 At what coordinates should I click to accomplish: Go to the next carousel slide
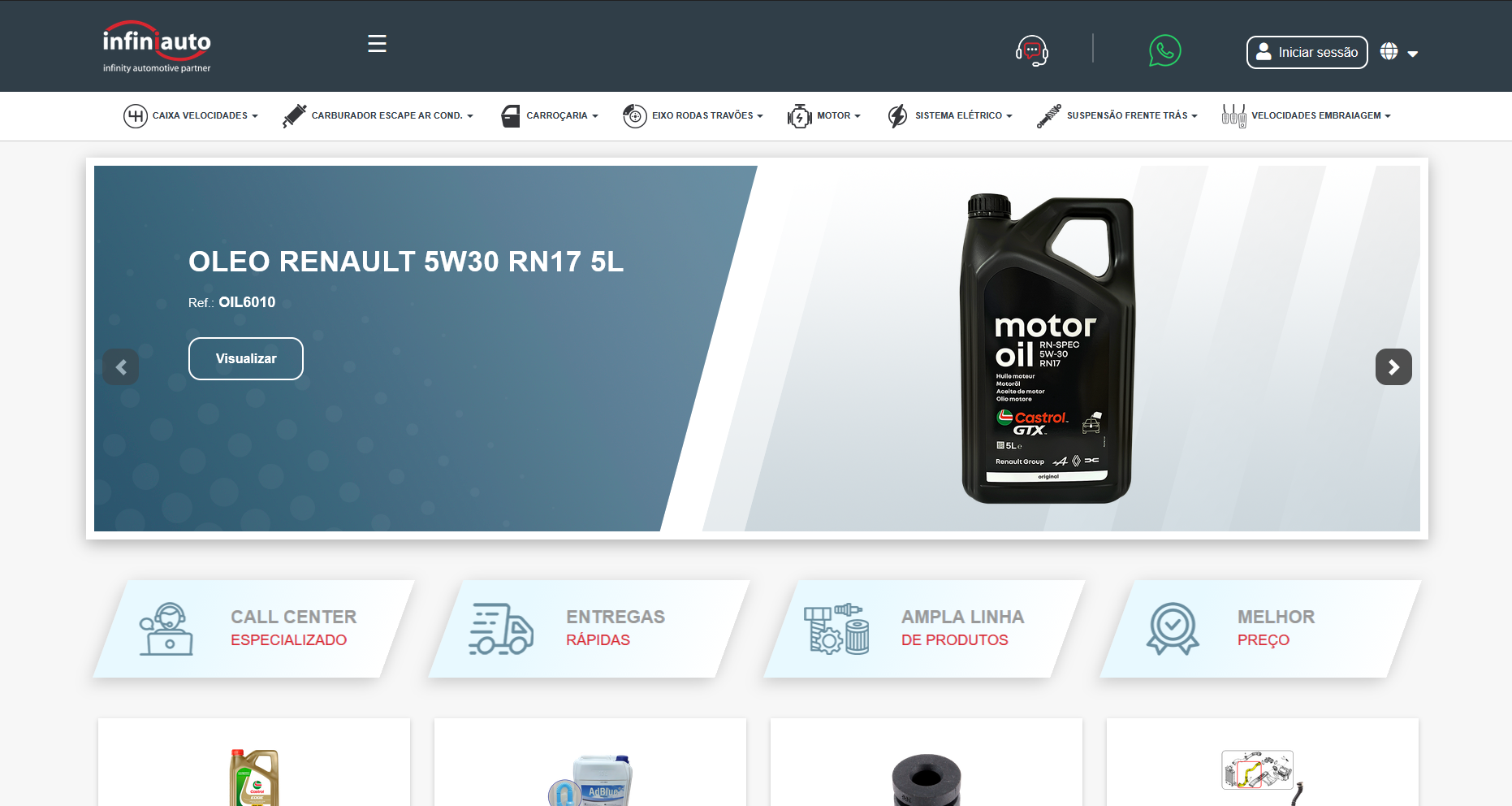point(1393,367)
